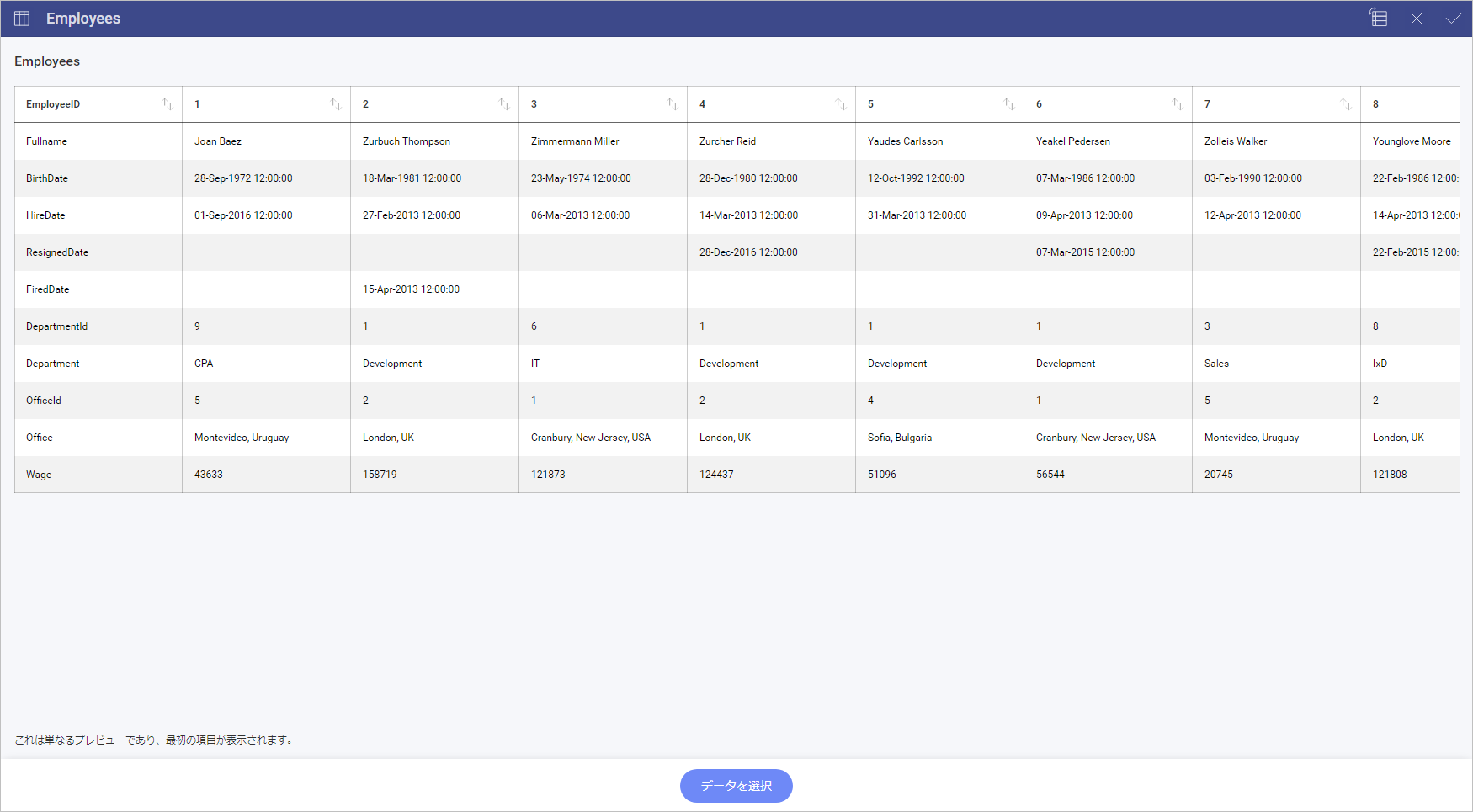Click hire date 12-Apr-2013 cell
1473x812 pixels.
coord(1277,215)
